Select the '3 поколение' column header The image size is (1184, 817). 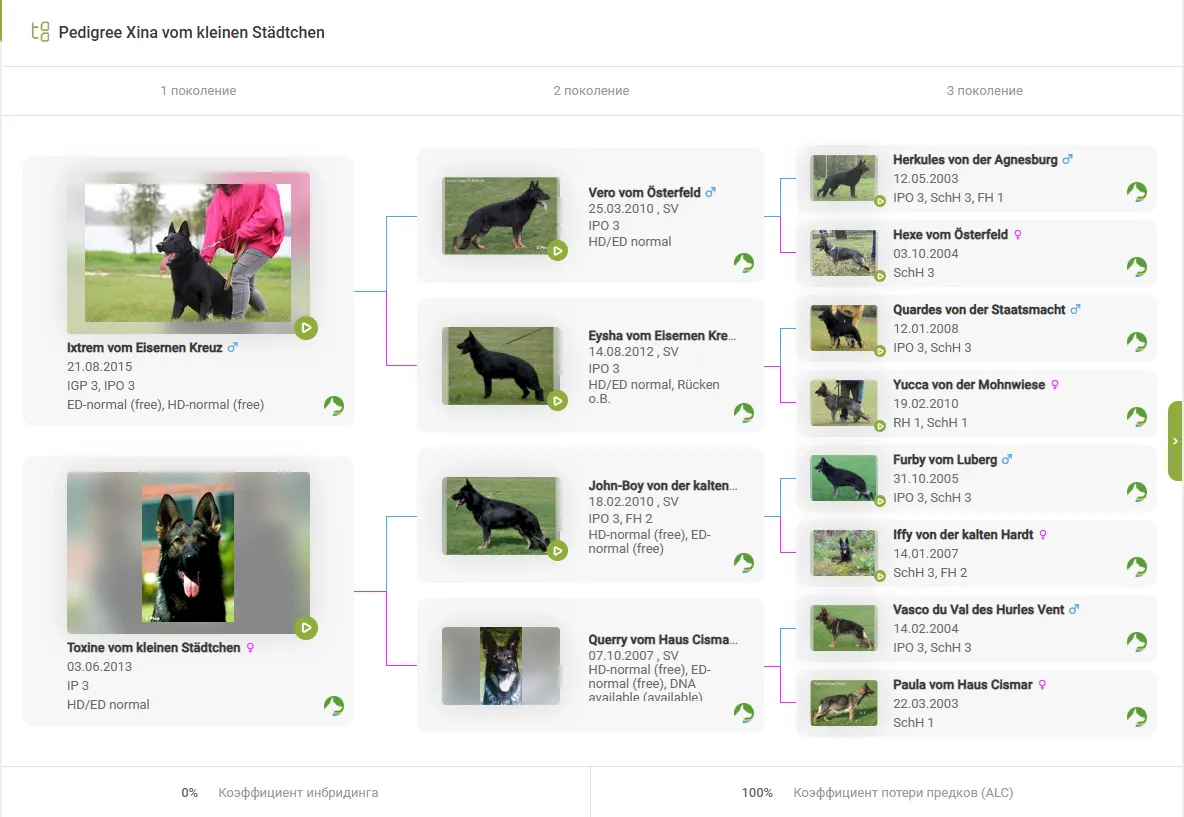(x=984, y=91)
